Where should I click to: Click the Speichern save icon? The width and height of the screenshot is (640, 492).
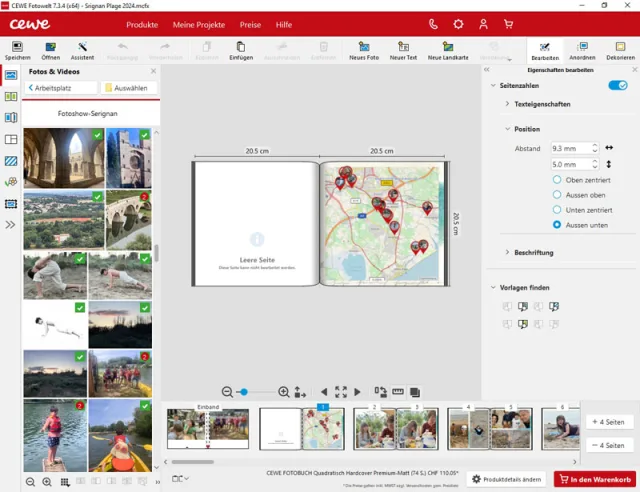click(17, 47)
